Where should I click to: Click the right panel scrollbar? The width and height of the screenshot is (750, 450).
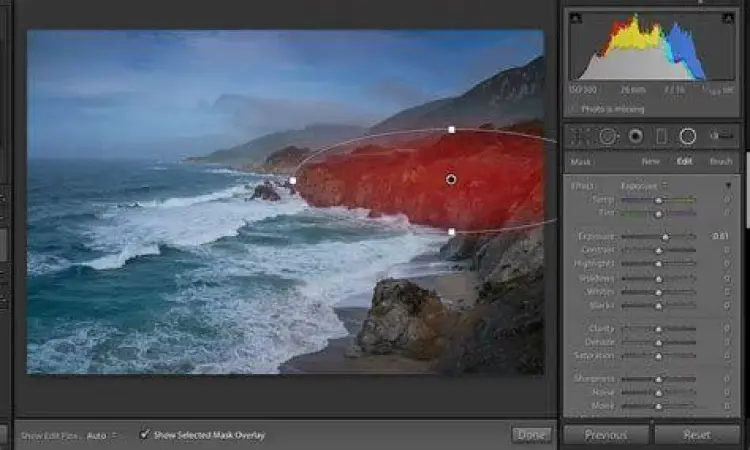747,190
